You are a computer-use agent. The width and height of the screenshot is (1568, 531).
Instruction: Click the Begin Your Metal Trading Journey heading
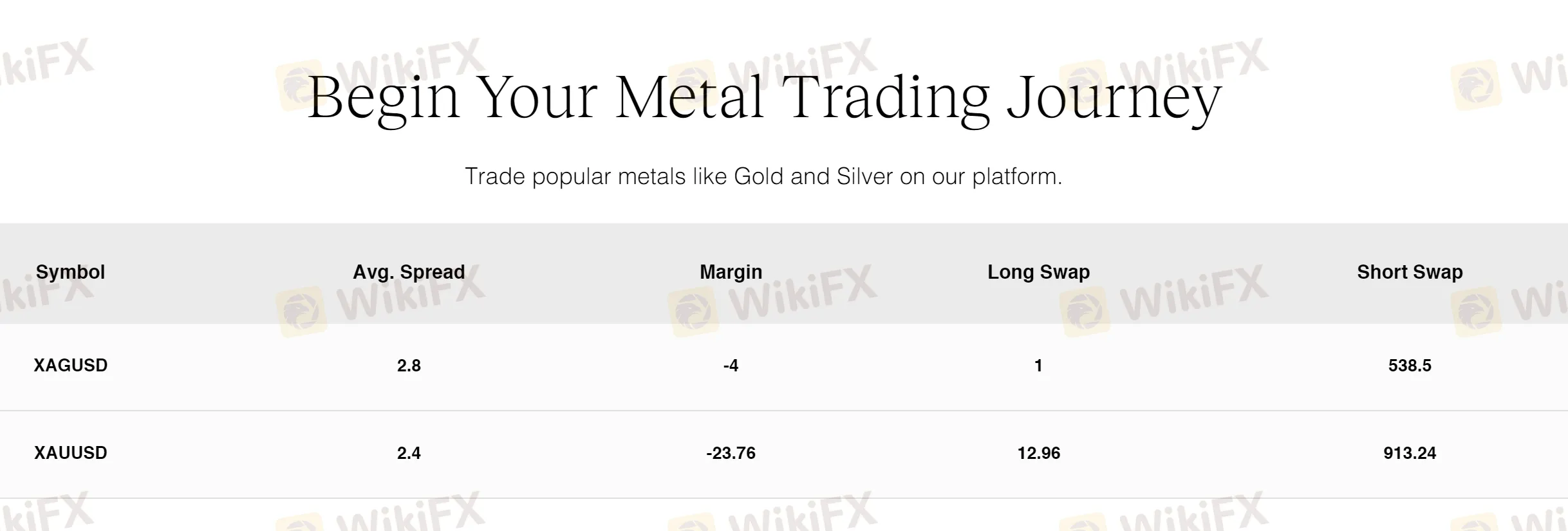[764, 98]
